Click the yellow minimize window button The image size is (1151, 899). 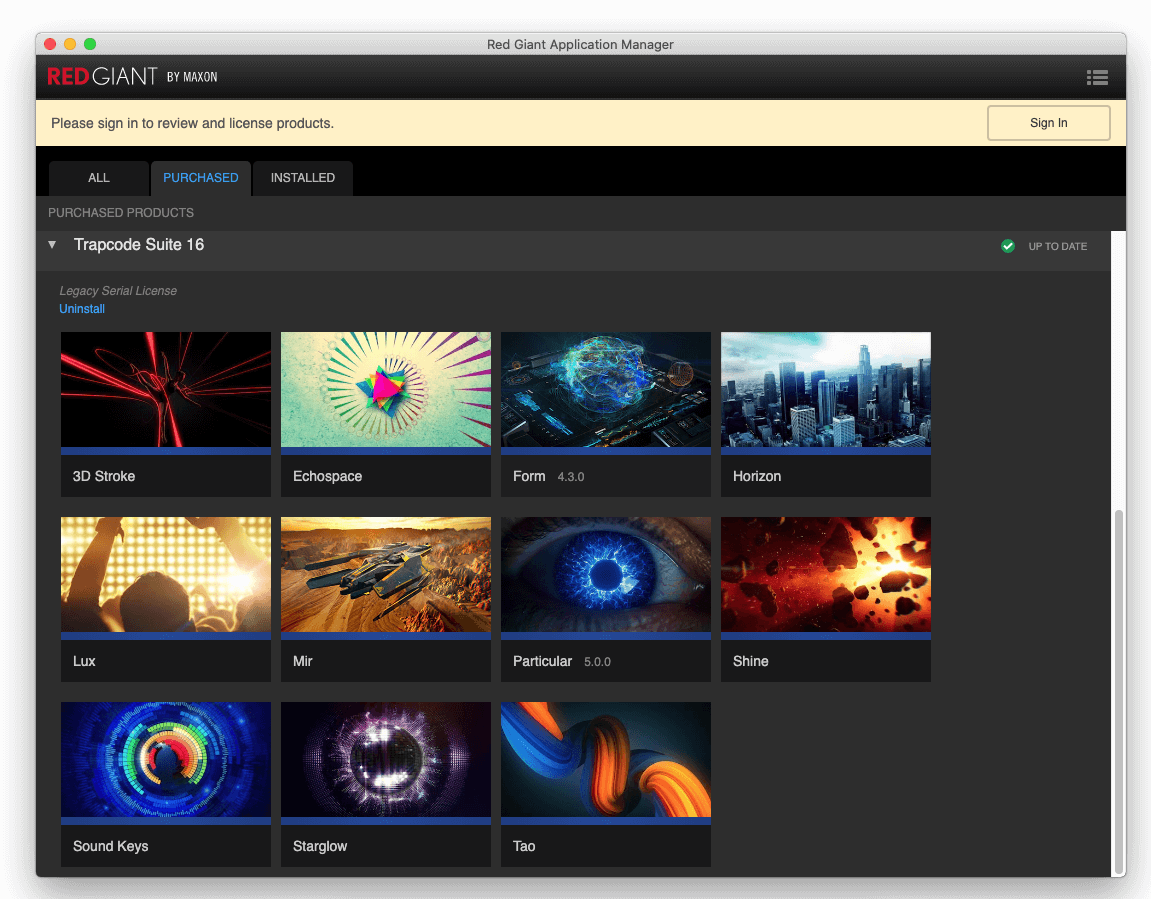click(70, 44)
